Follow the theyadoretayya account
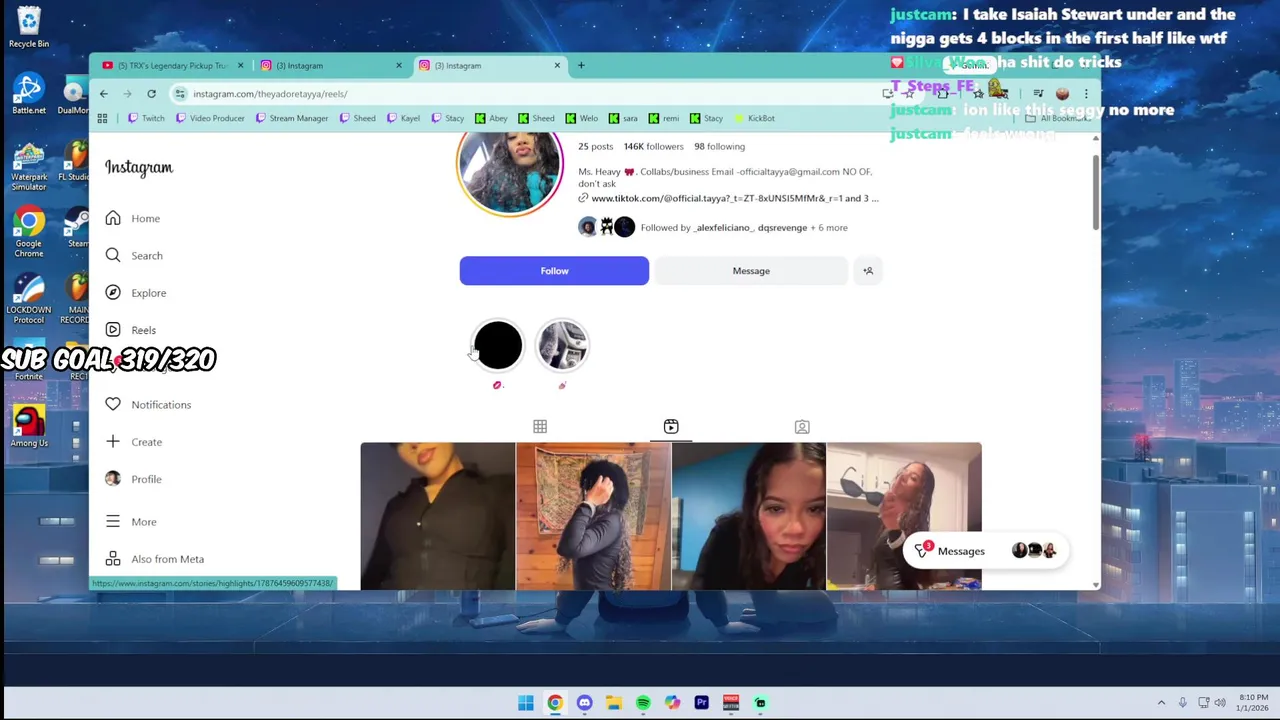Viewport: 1280px width, 720px height. (554, 271)
